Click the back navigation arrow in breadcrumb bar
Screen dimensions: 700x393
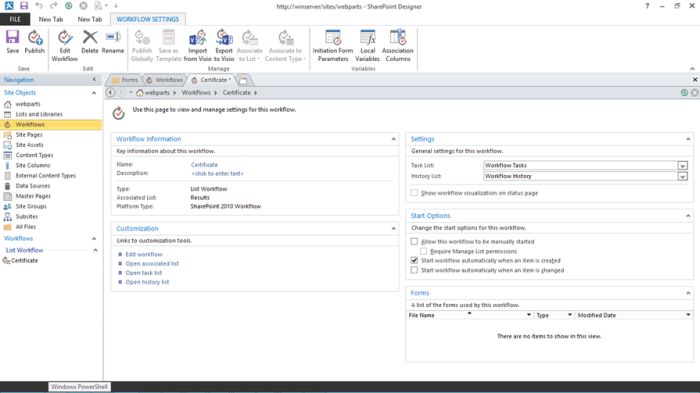tap(110, 92)
